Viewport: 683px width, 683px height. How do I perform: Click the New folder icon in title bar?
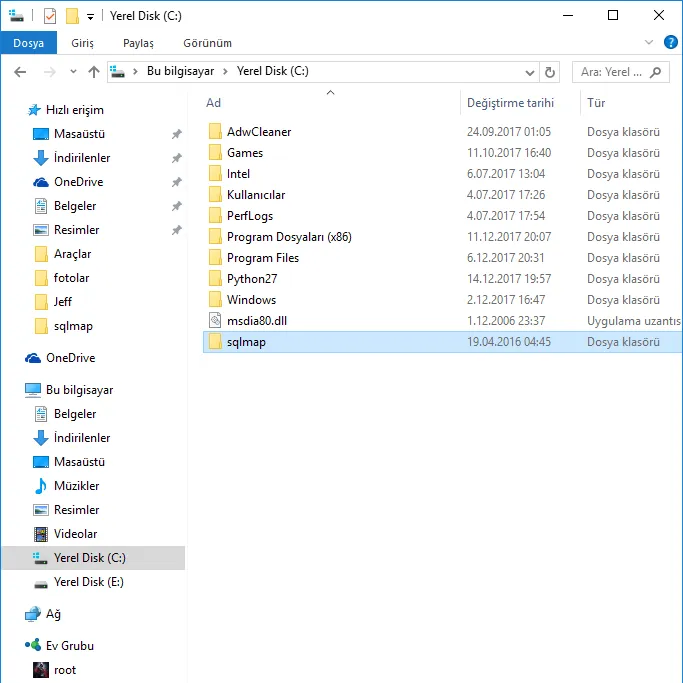[72, 16]
